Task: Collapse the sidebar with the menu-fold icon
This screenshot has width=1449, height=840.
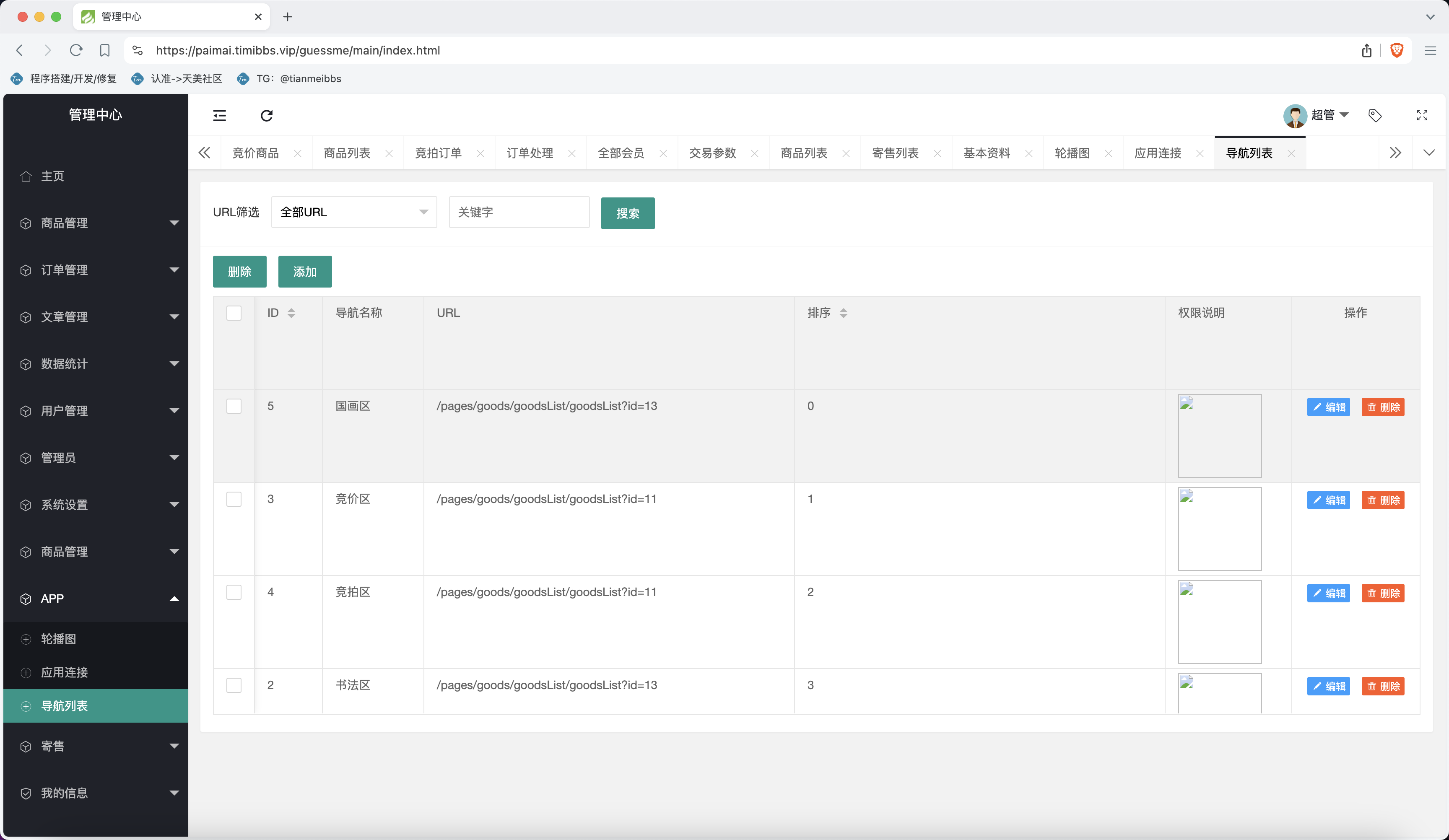Action: click(x=219, y=116)
